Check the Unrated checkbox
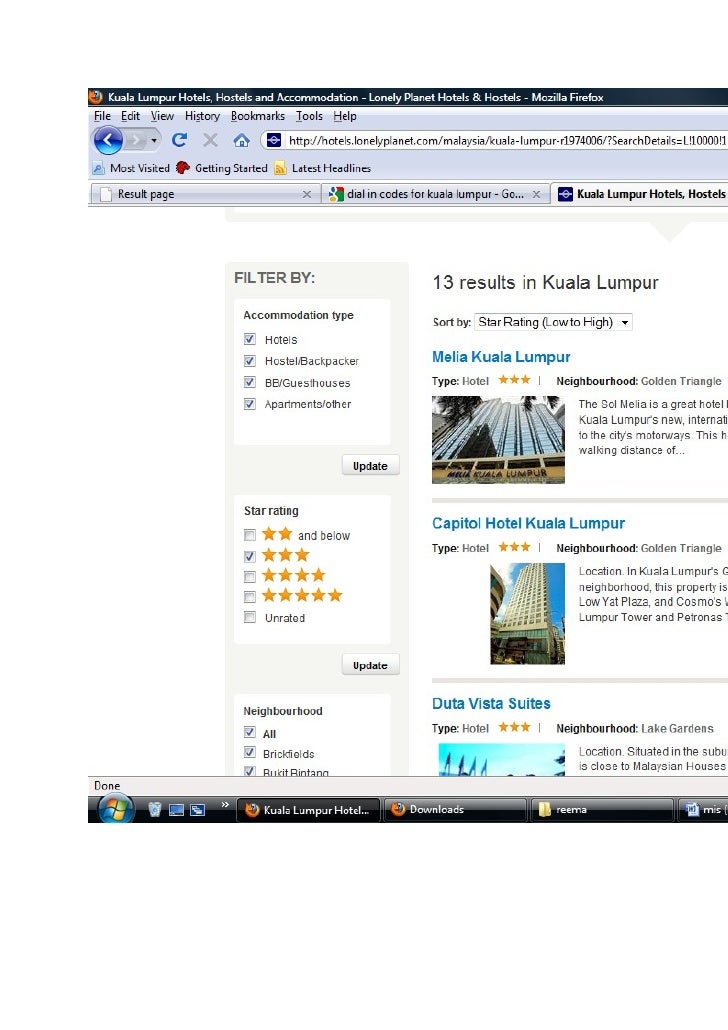 click(x=250, y=617)
